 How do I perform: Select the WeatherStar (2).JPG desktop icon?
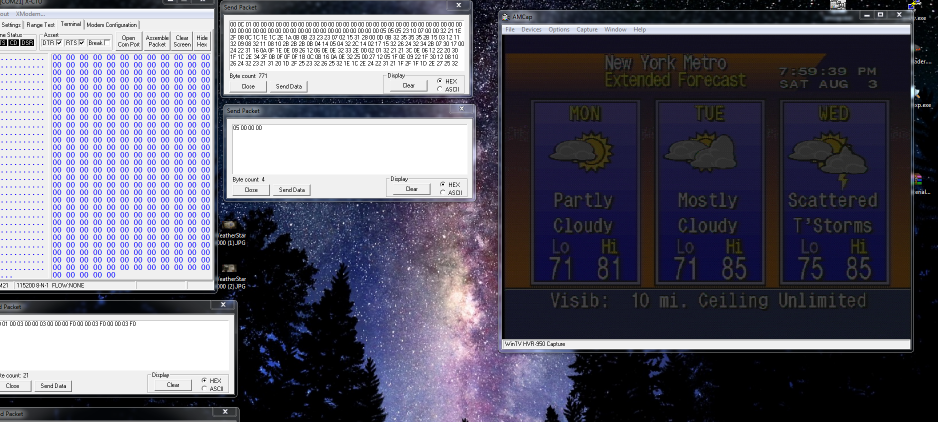click(230, 277)
